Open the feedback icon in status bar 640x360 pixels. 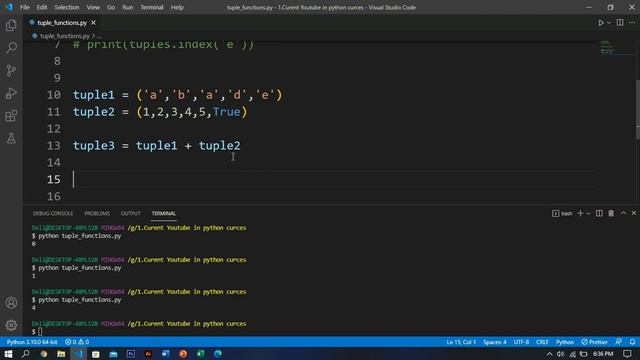tap(619, 342)
